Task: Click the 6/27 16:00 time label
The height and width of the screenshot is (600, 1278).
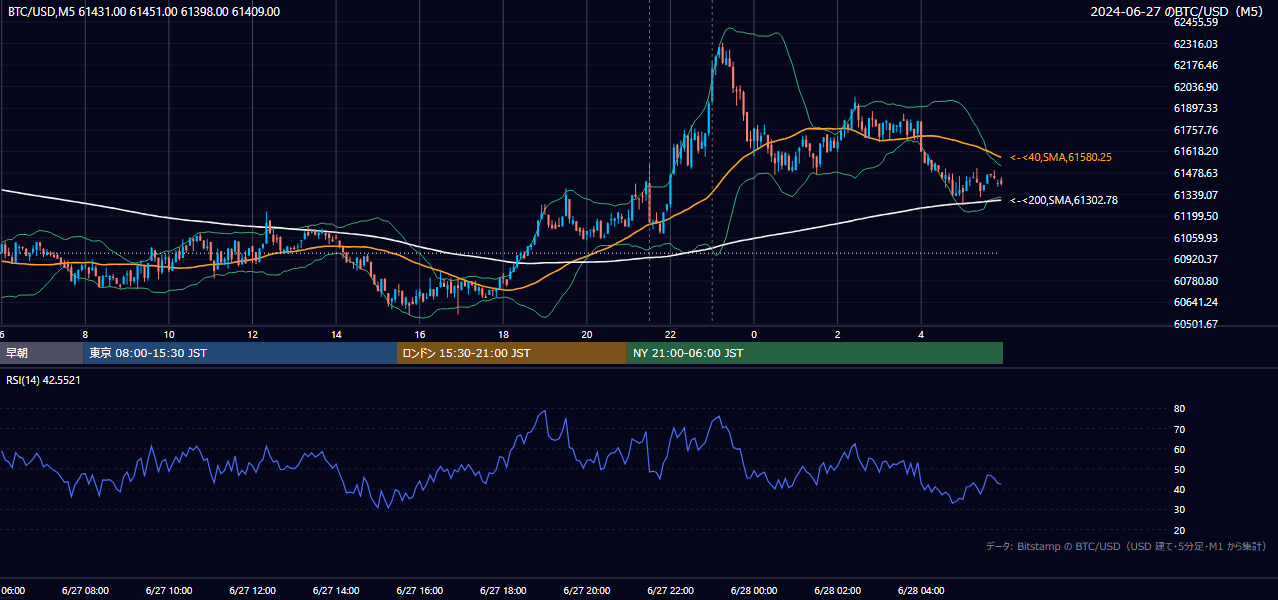Action: [x=420, y=590]
